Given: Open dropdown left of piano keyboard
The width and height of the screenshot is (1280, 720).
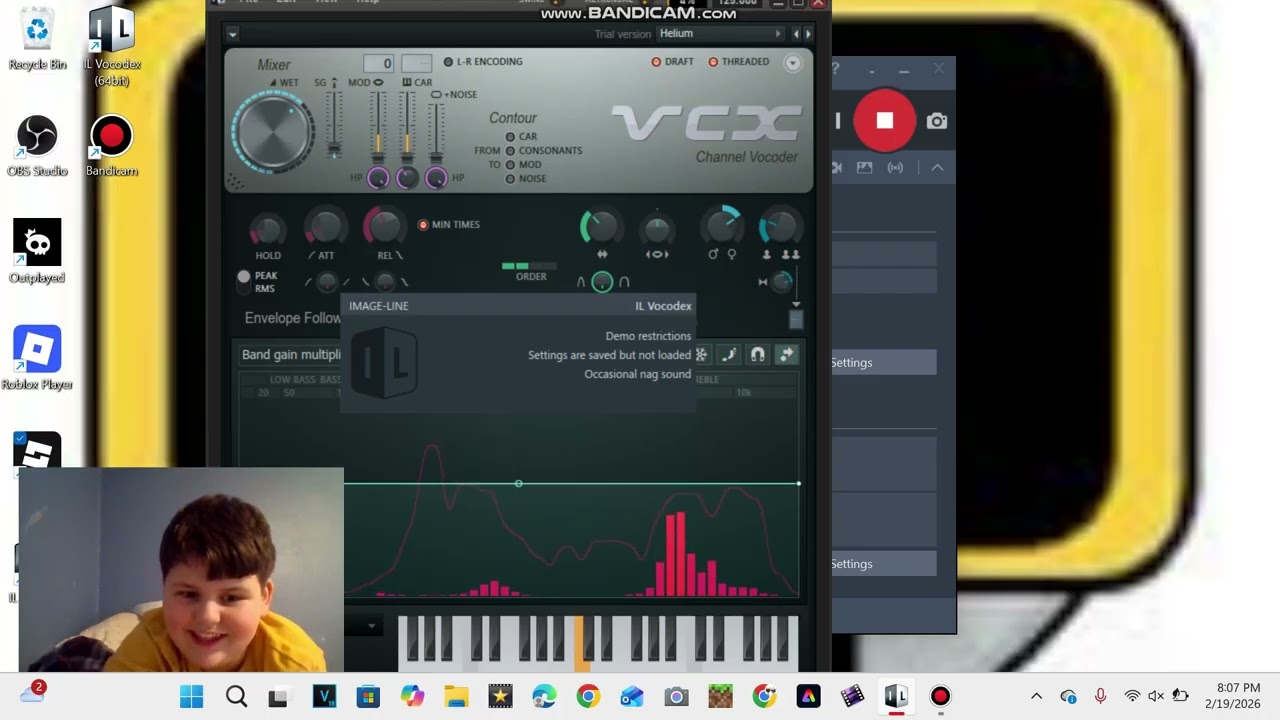Looking at the screenshot, I should tap(371, 626).
